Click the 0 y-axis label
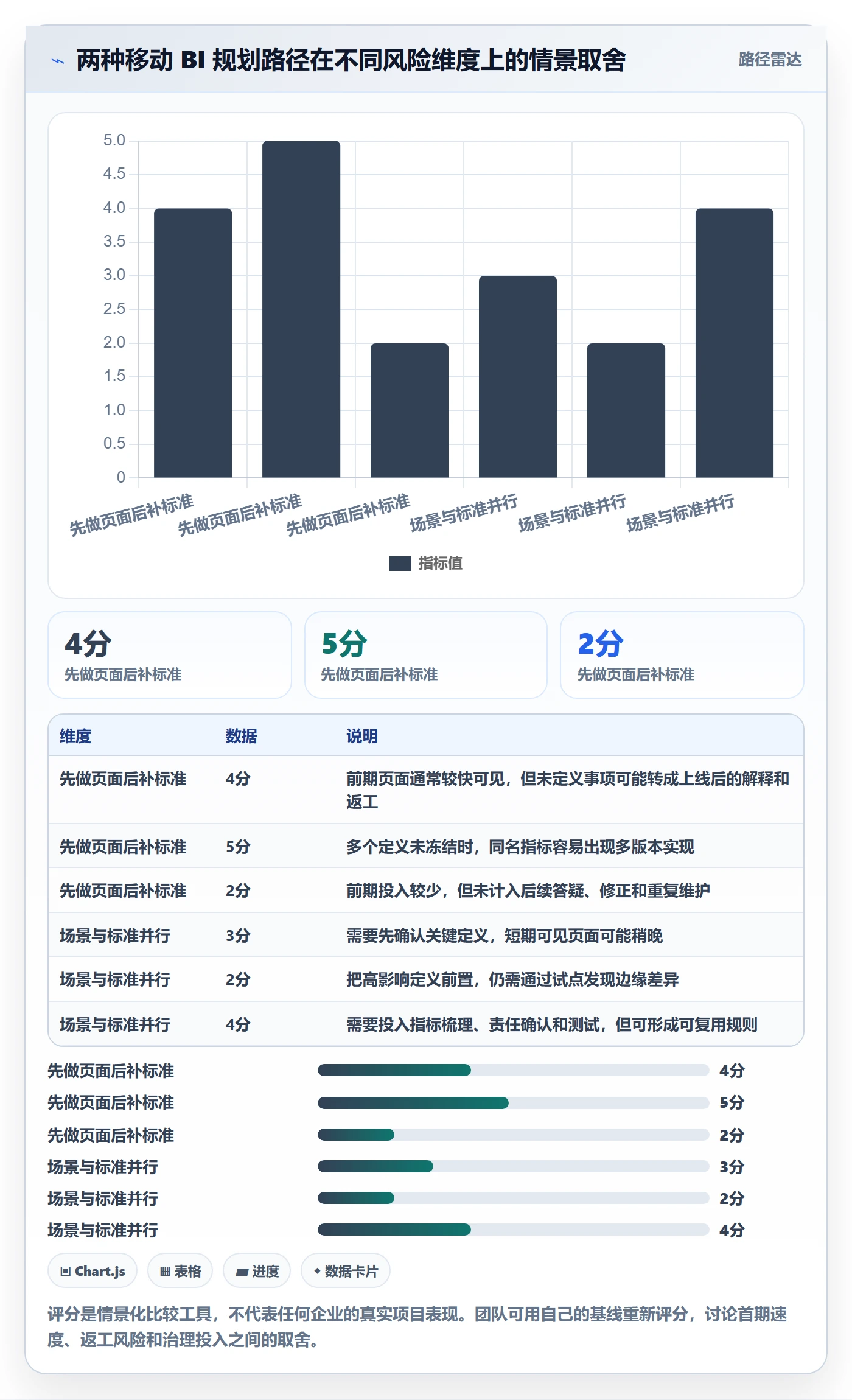The image size is (852, 1400). (120, 477)
